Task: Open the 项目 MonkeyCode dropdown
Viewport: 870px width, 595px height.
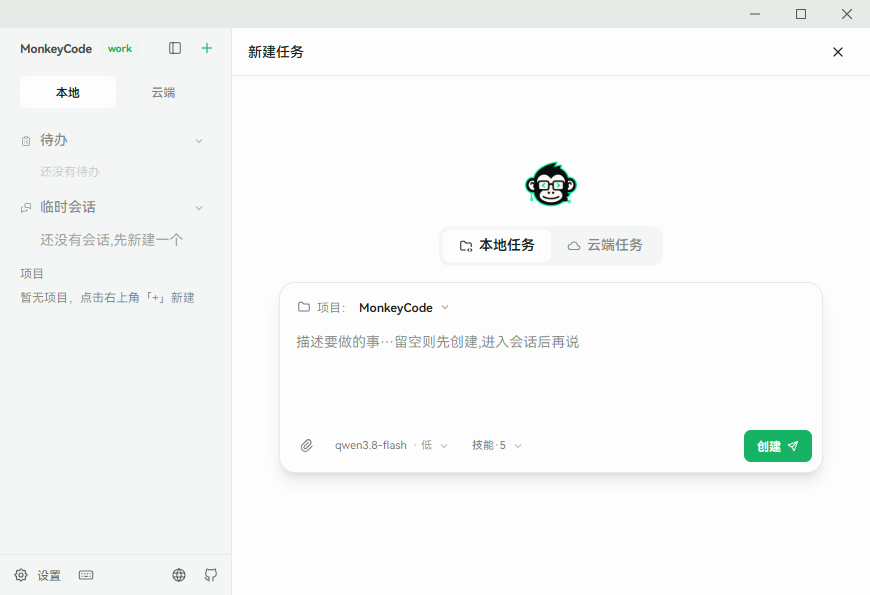Action: click(403, 307)
